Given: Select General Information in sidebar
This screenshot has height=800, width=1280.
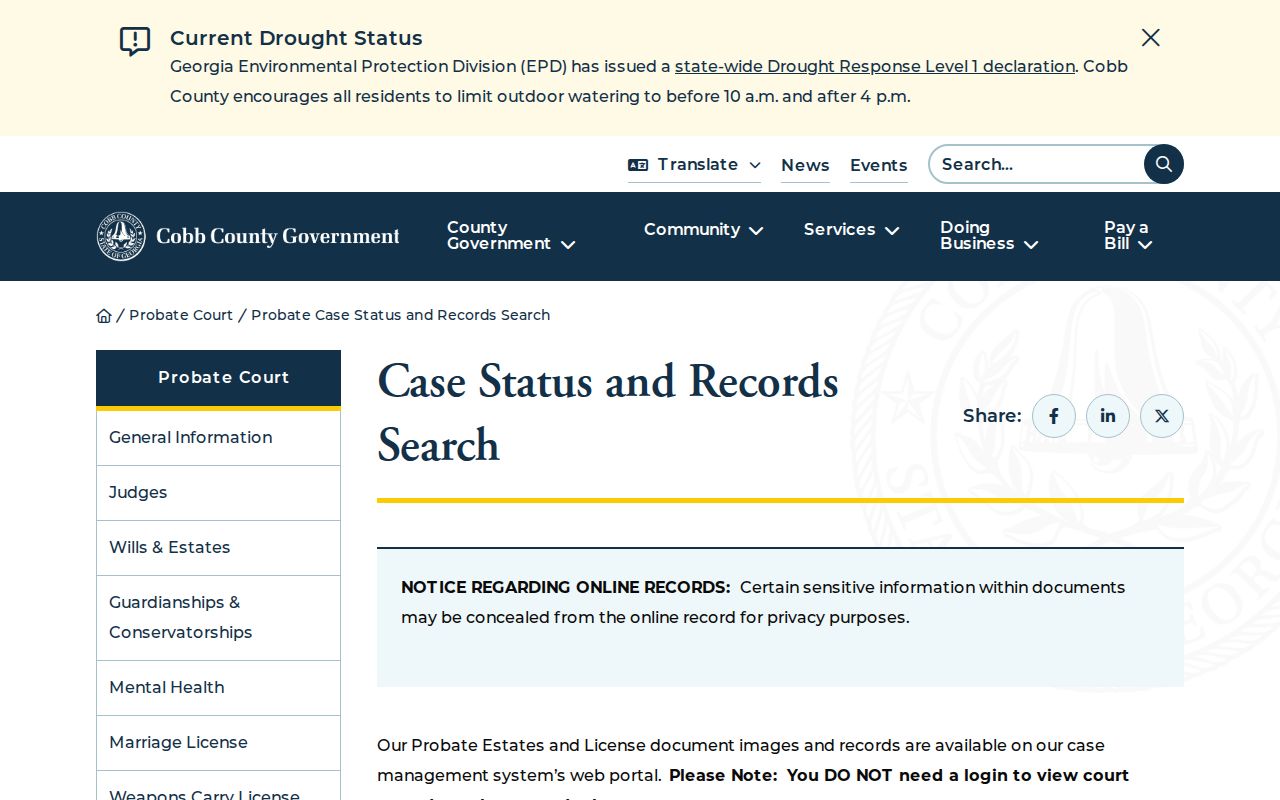Looking at the screenshot, I should [x=218, y=438].
